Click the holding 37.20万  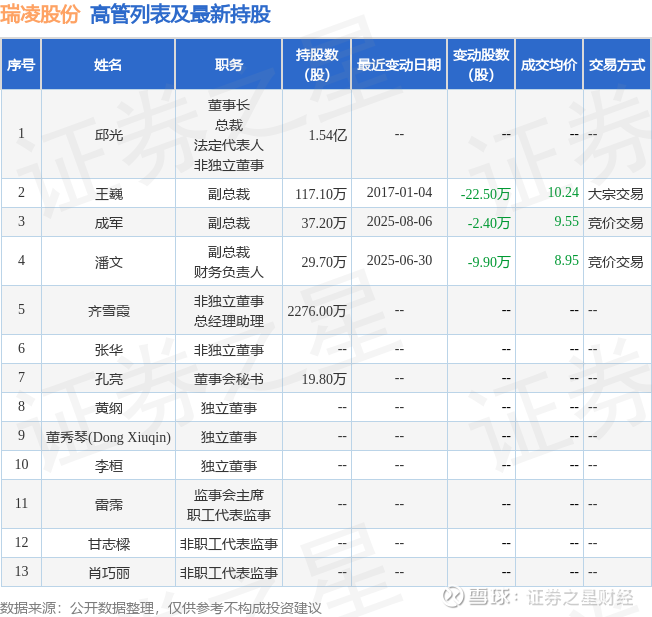click(x=324, y=222)
